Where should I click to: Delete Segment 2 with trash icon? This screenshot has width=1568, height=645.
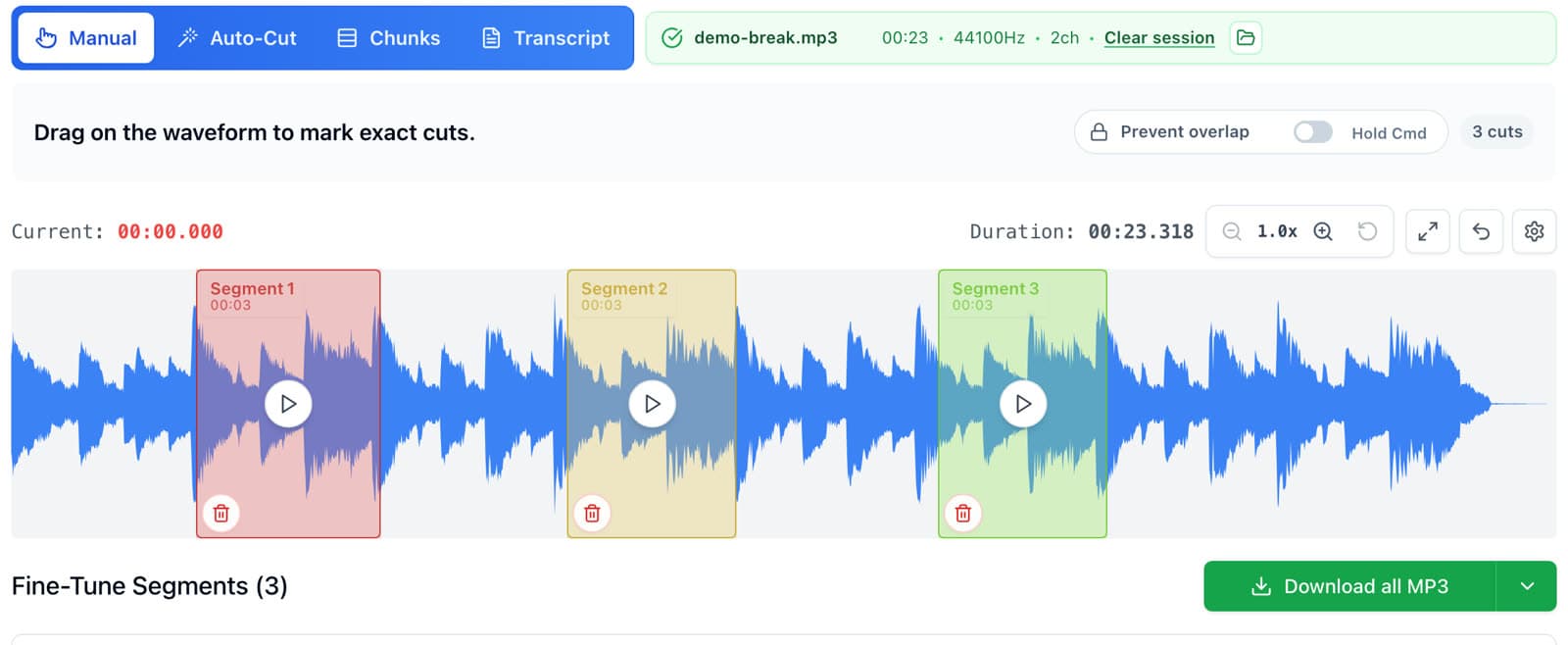point(592,513)
